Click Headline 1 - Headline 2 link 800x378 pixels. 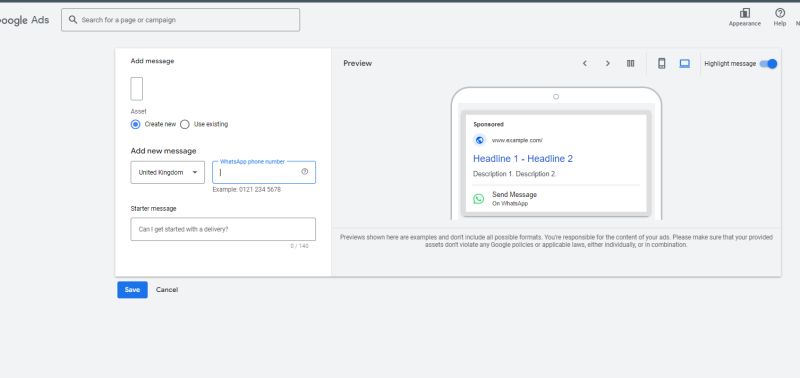pos(523,159)
